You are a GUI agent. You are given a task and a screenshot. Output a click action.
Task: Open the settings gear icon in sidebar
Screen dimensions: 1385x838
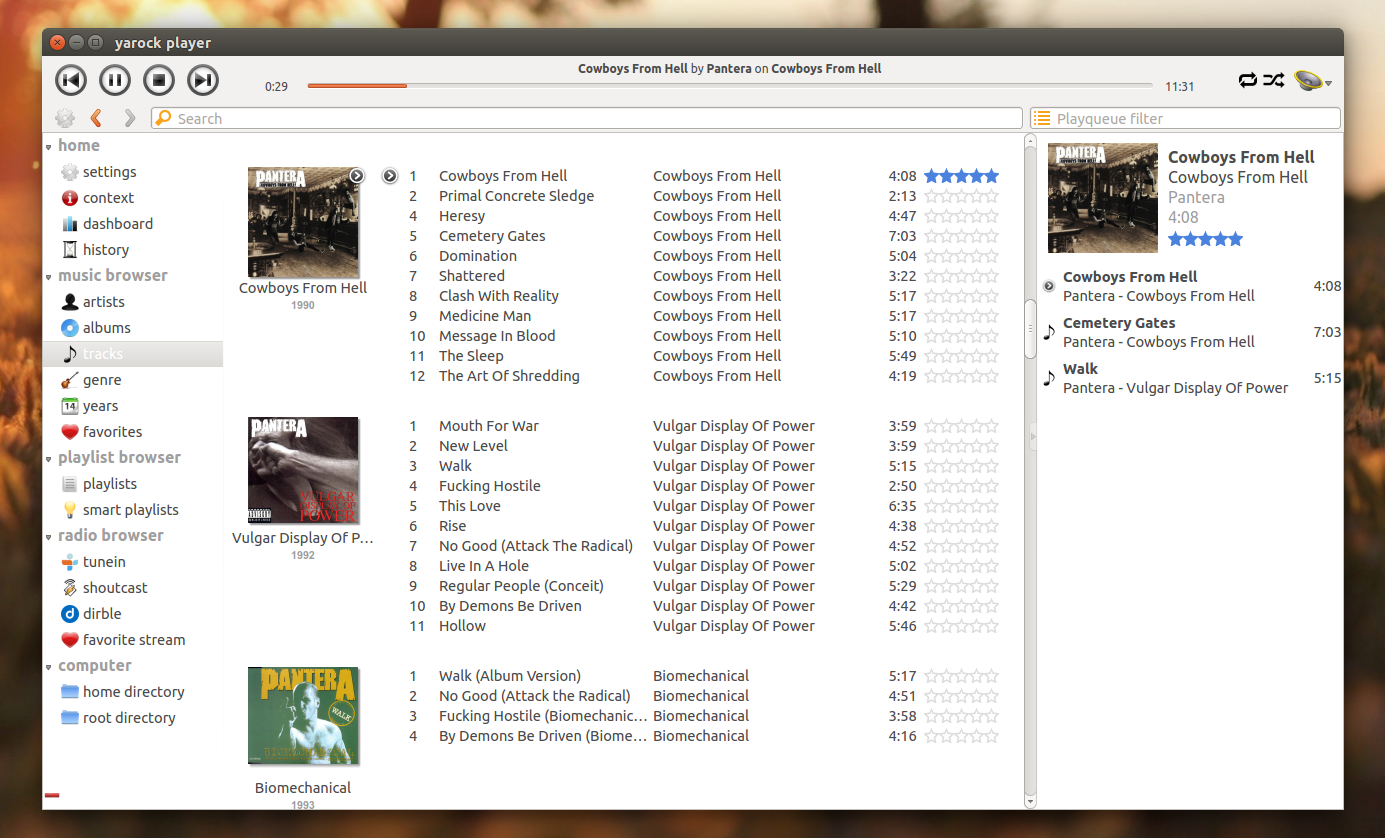[69, 172]
